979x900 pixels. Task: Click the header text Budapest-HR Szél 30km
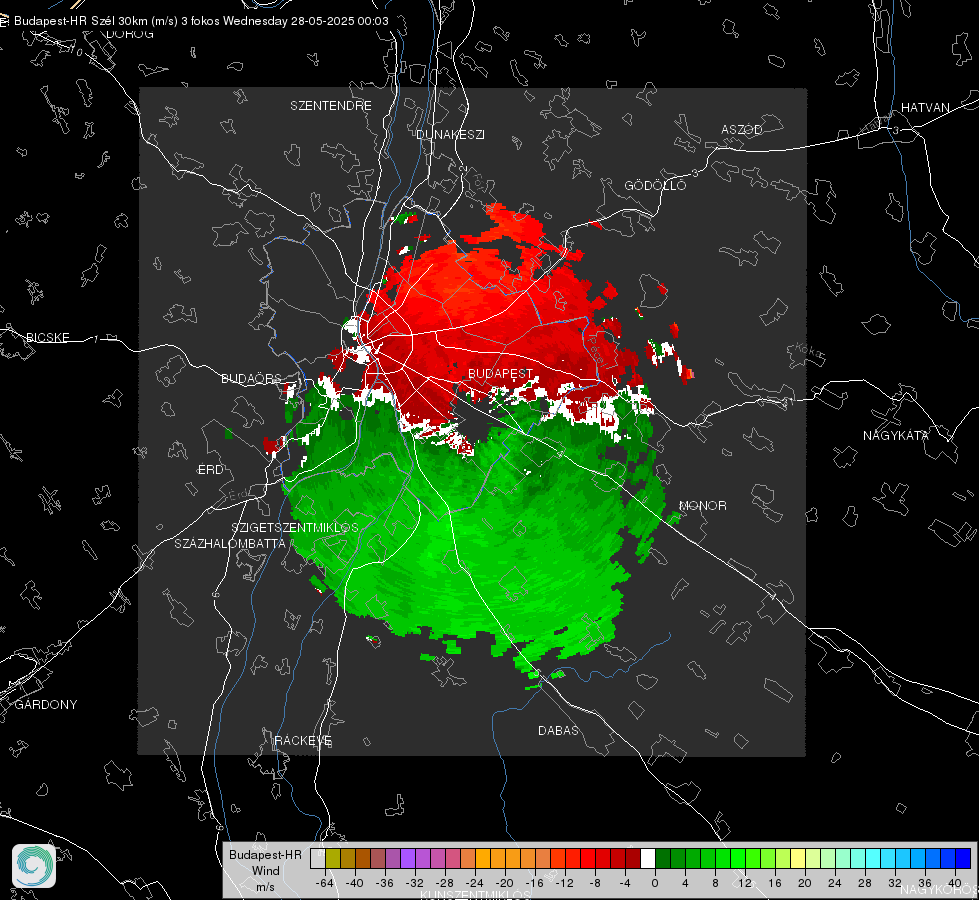pyautogui.click(x=81, y=21)
